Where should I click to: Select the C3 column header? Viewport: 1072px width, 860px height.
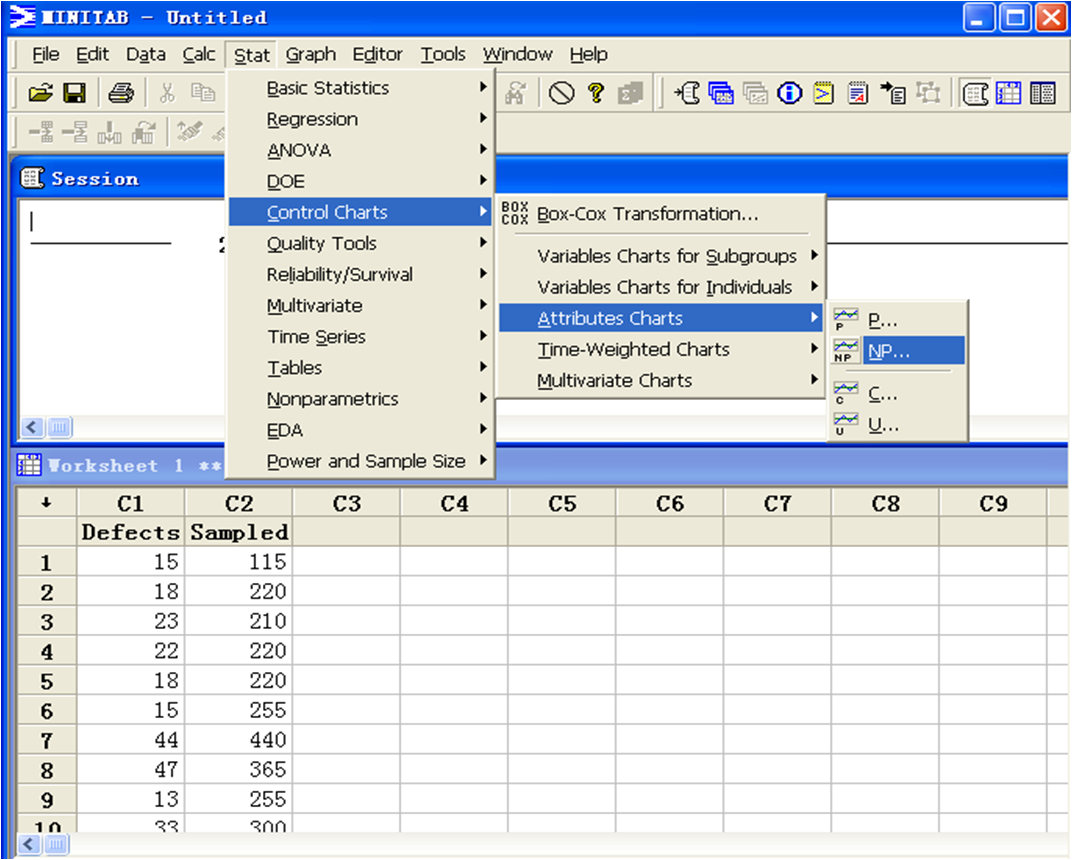coord(346,504)
